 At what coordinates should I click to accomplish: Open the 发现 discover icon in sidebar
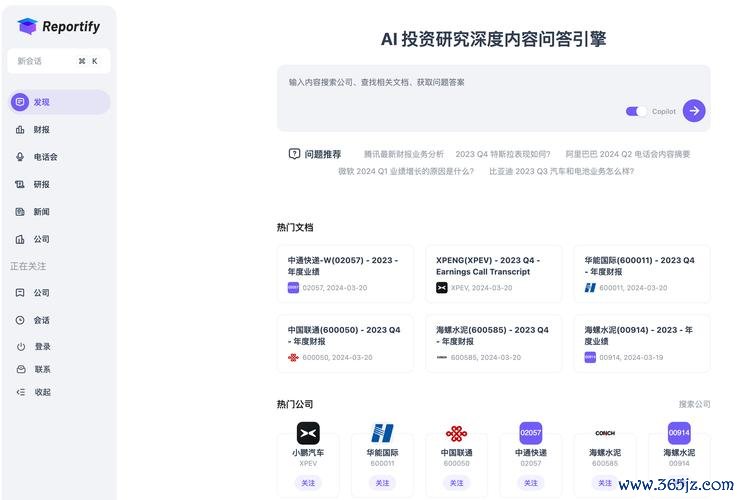click(20, 102)
